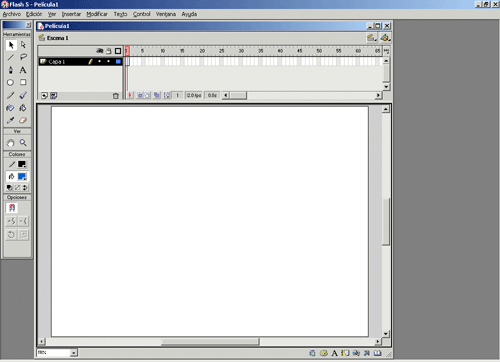Open the Edit Symbols dropdown button
The height and width of the screenshot is (362, 500).
tap(385, 38)
